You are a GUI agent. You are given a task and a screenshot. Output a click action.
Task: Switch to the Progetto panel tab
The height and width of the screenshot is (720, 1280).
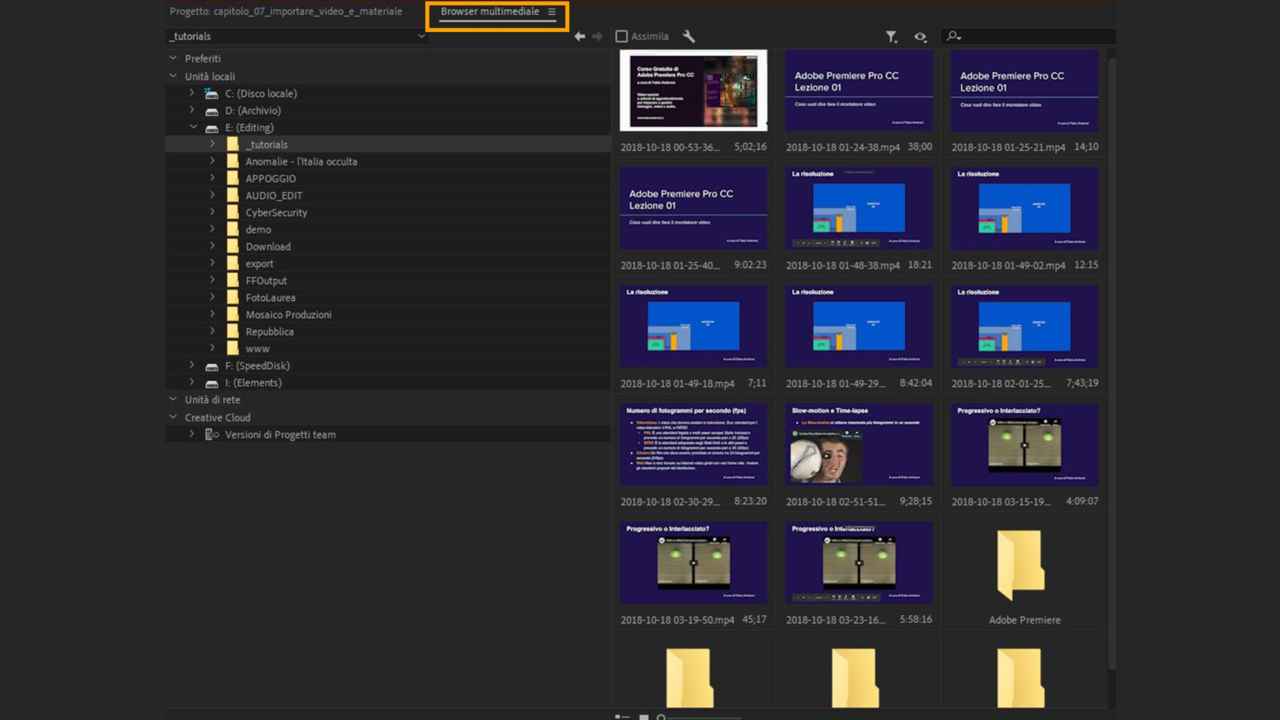(286, 12)
